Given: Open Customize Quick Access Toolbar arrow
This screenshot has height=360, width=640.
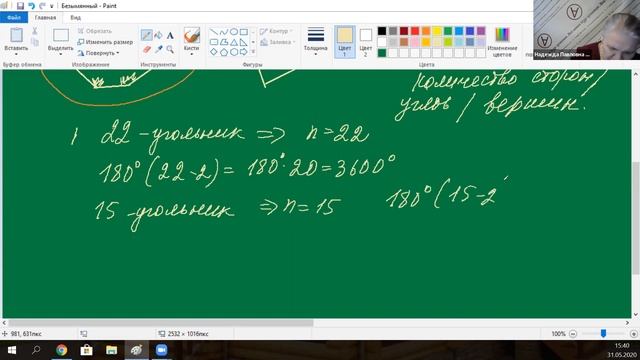Looking at the screenshot, I should [51, 6].
